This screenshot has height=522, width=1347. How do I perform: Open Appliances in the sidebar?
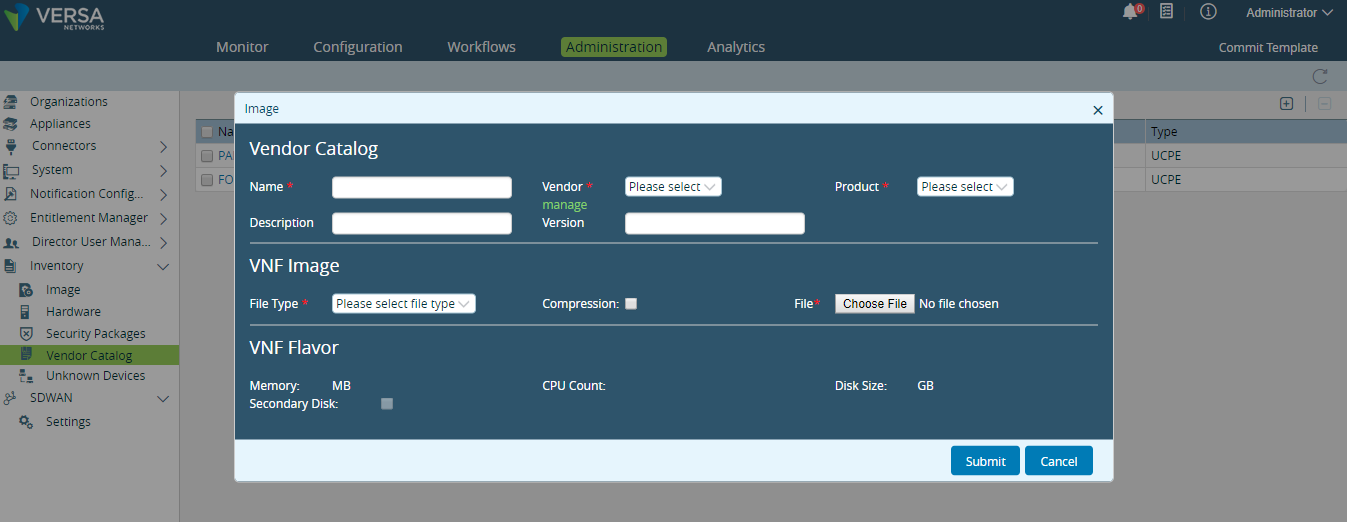pyautogui.click(x=60, y=124)
